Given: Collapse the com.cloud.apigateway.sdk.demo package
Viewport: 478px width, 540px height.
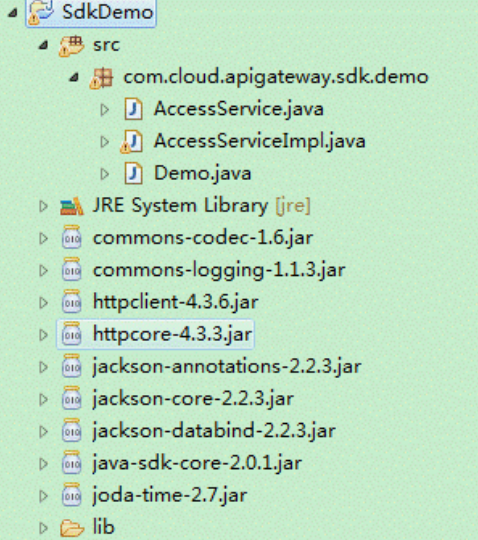Looking at the screenshot, I should coord(74,77).
